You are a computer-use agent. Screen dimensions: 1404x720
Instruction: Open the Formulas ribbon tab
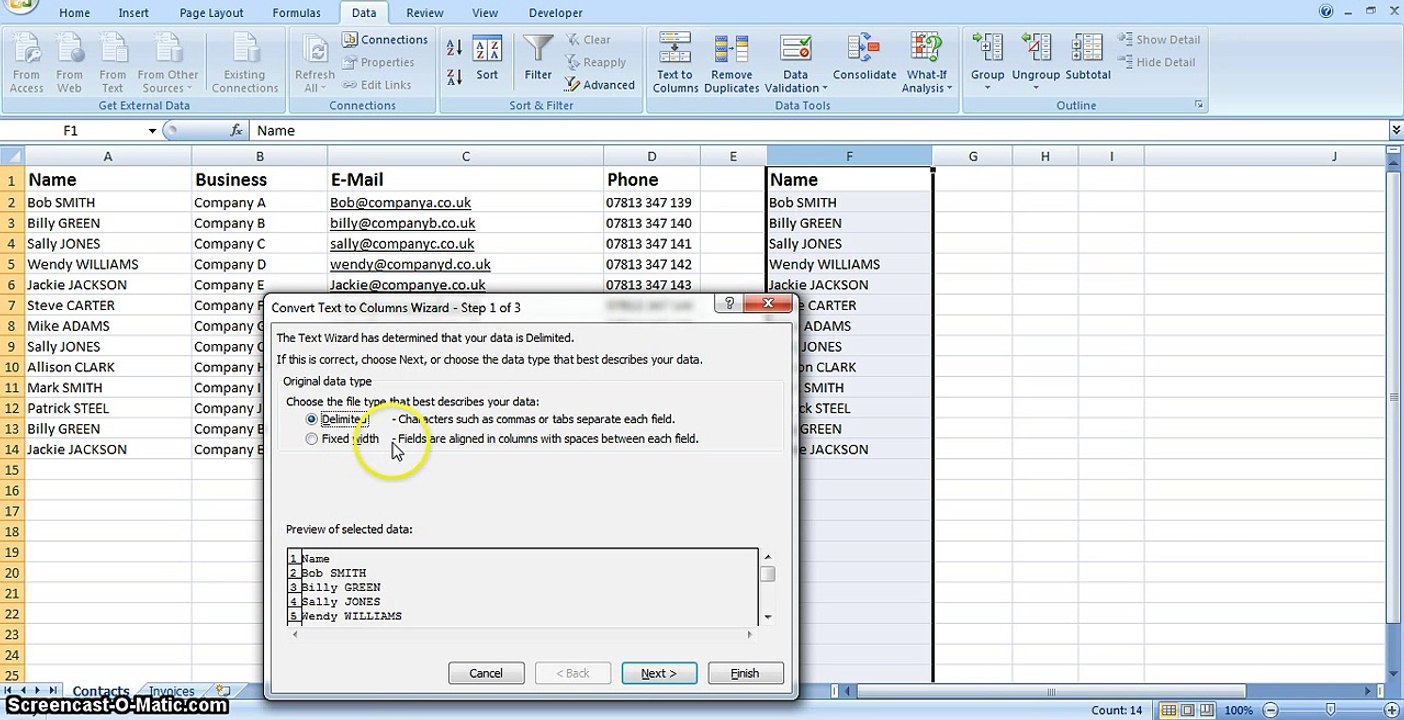tap(296, 13)
